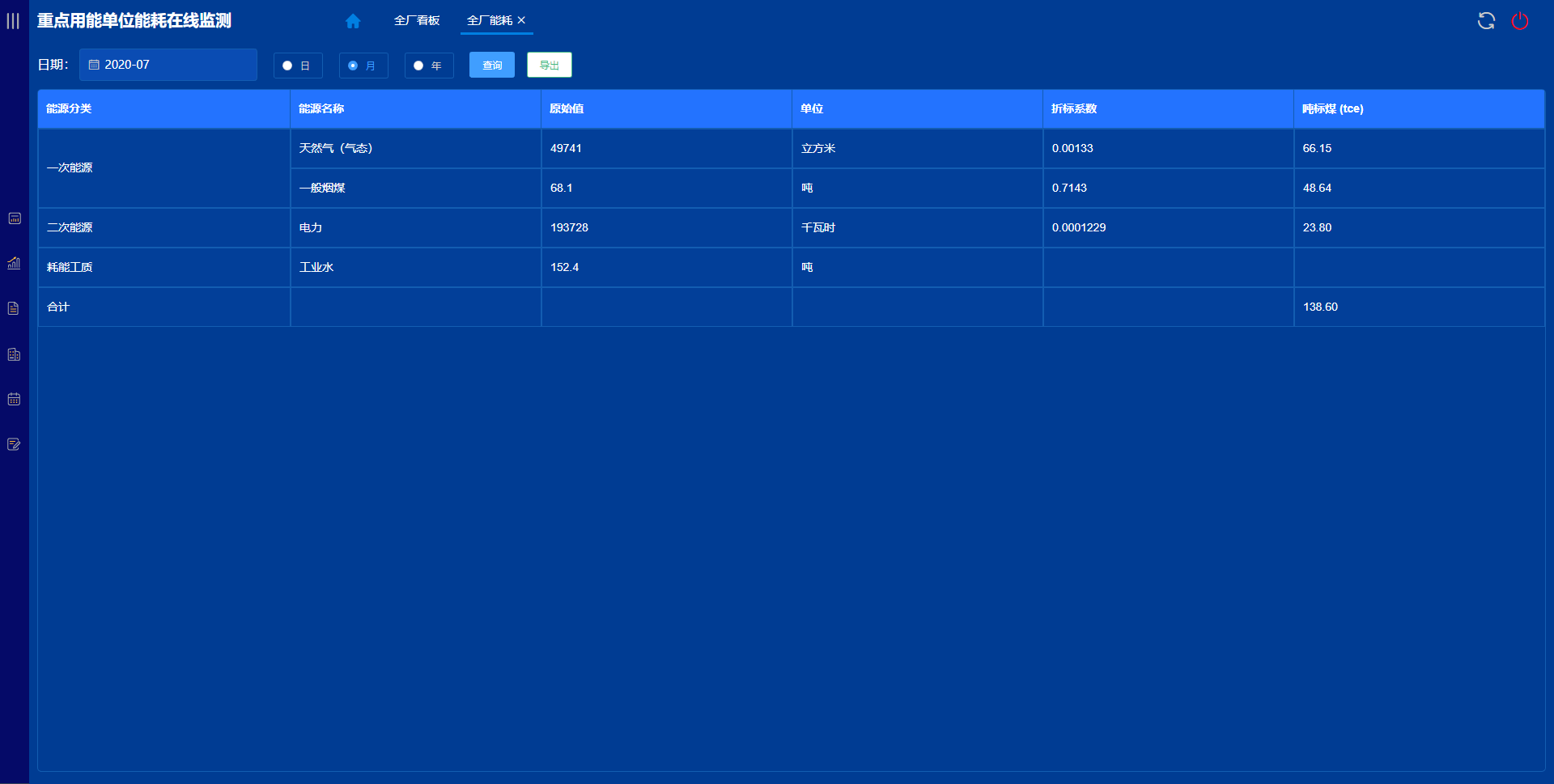1554x784 pixels.
Task: Click the raw value 49741
Action: pyautogui.click(x=566, y=148)
